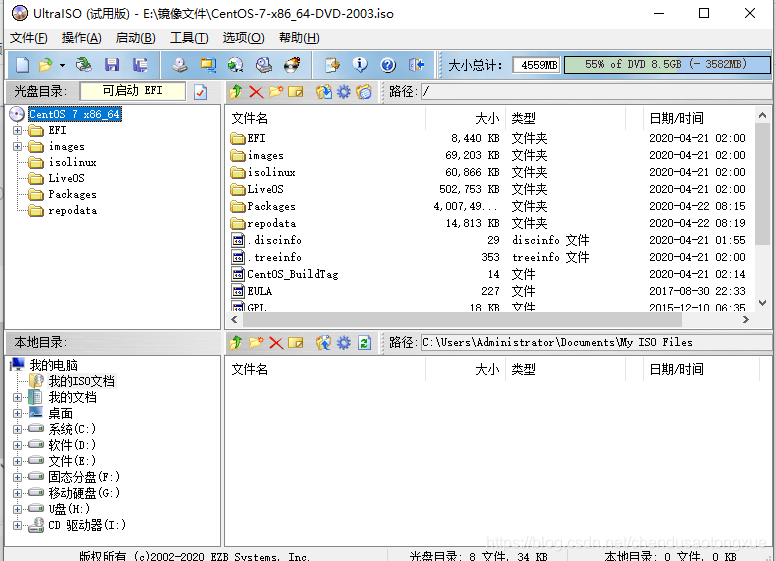Screen dimensions: 776x561
Task: Click the Compress ISO icon
Action: 208,65
